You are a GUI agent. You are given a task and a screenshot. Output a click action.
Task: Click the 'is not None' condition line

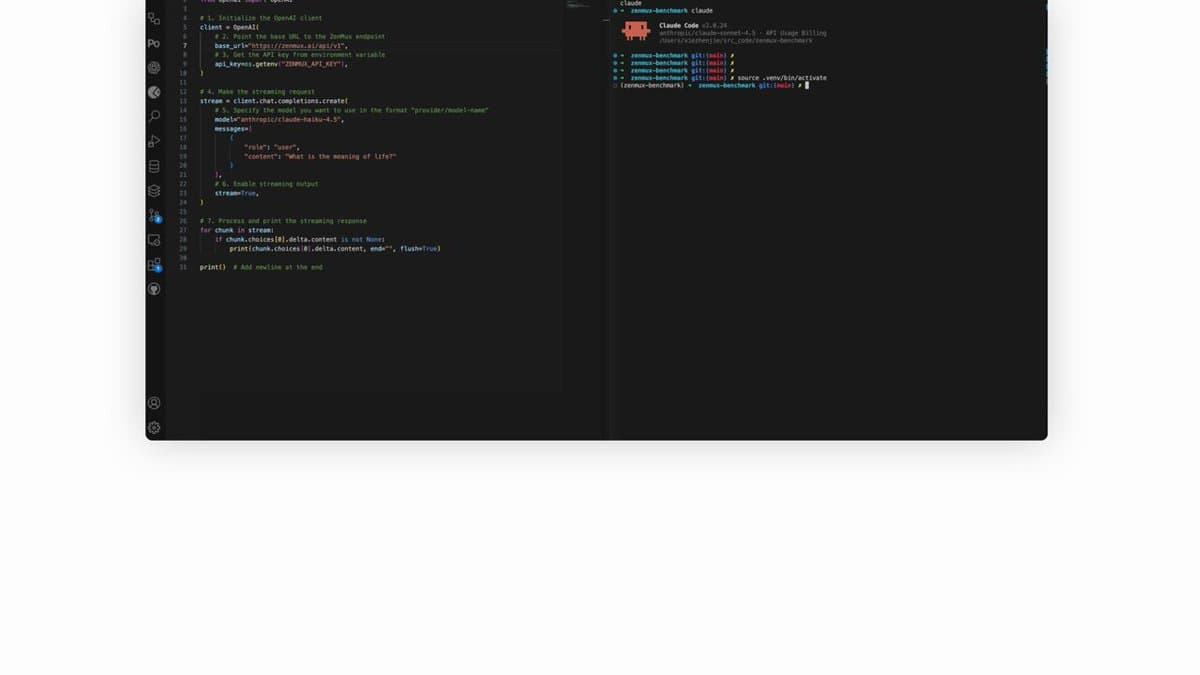pyautogui.click(x=299, y=239)
